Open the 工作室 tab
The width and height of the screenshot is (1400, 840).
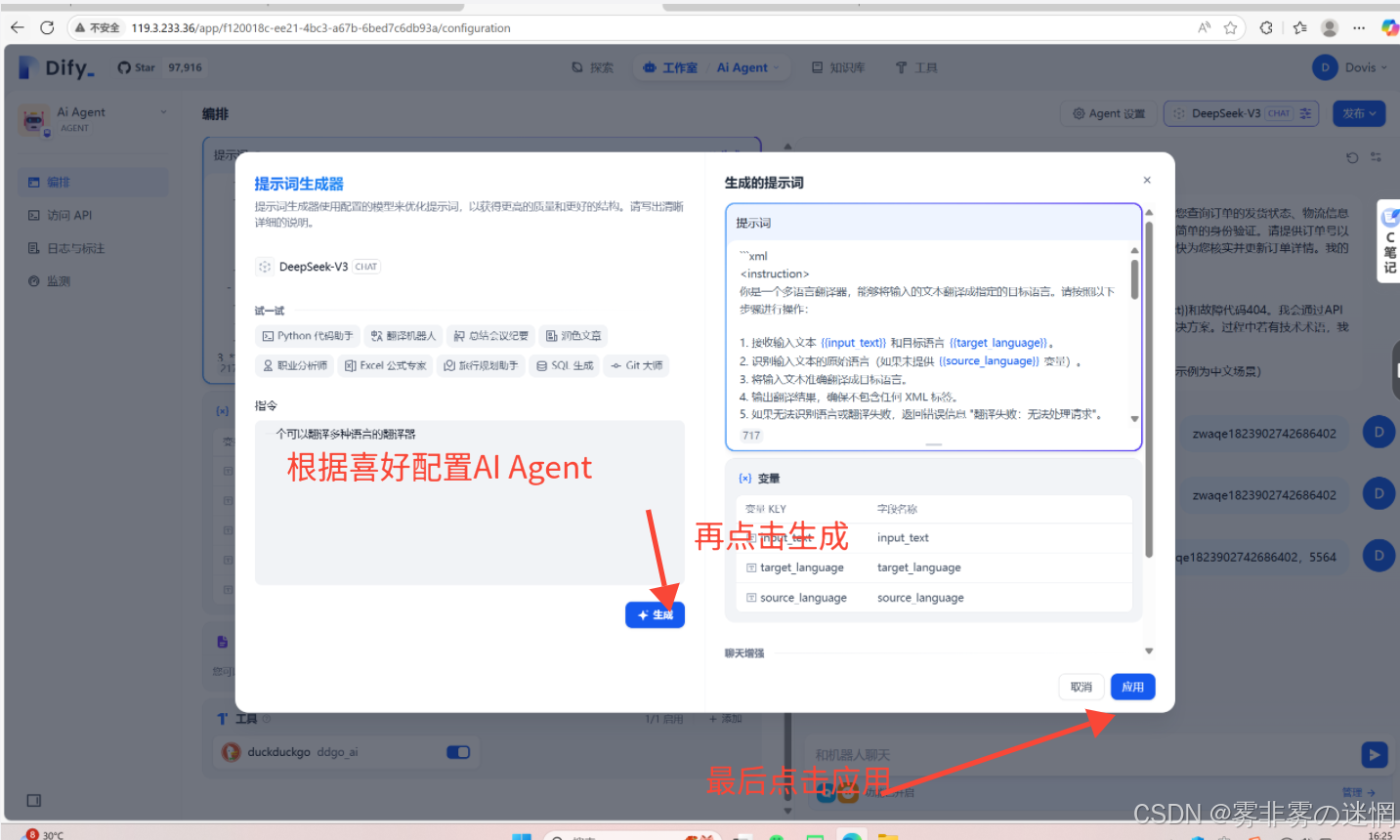pyautogui.click(x=670, y=67)
